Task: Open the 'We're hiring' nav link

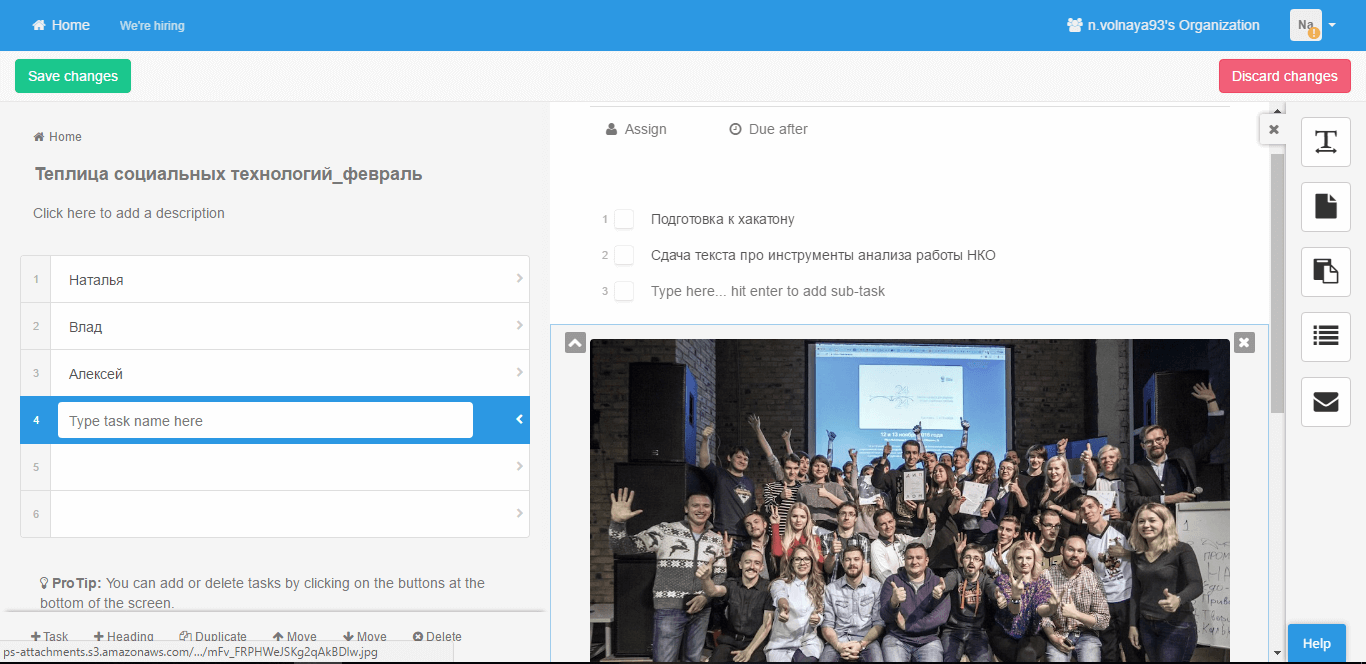Action: tap(152, 26)
